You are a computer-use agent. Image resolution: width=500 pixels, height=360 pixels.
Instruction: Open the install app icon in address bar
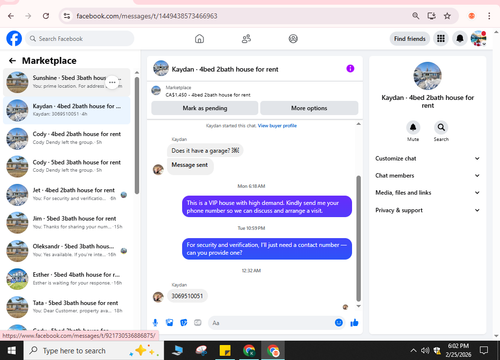431,16
